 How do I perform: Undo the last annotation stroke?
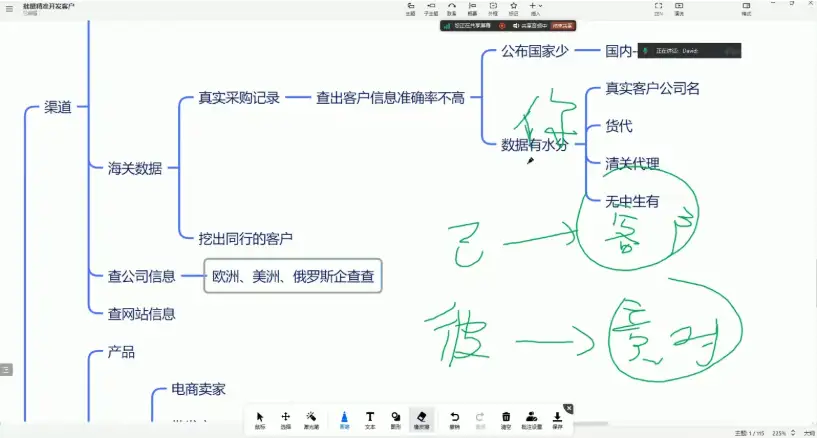[454, 419]
